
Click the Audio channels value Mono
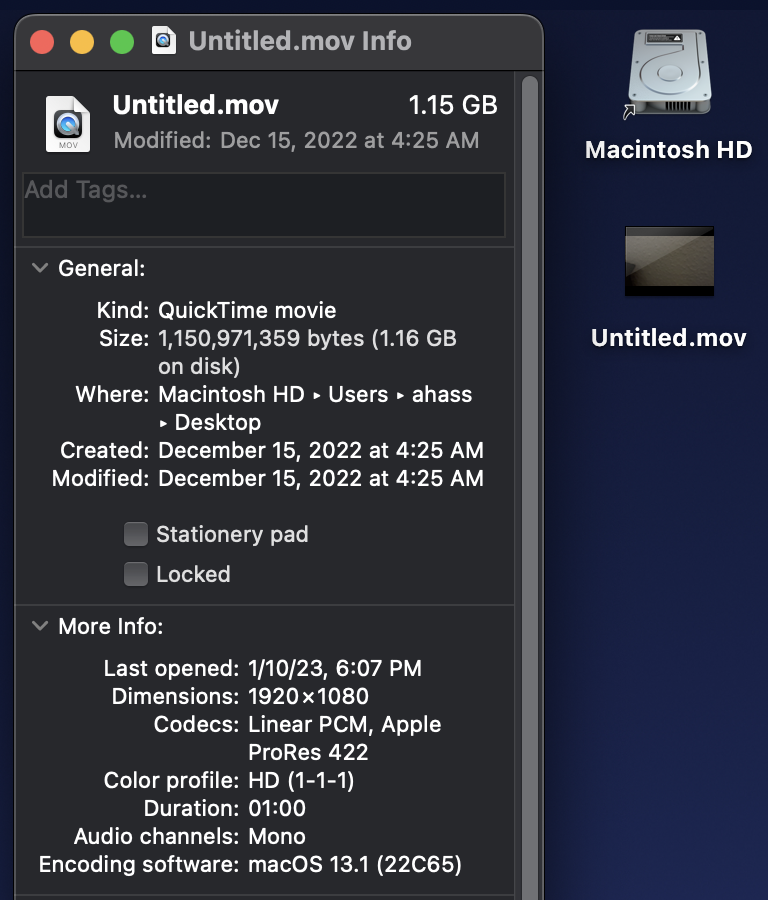click(277, 837)
